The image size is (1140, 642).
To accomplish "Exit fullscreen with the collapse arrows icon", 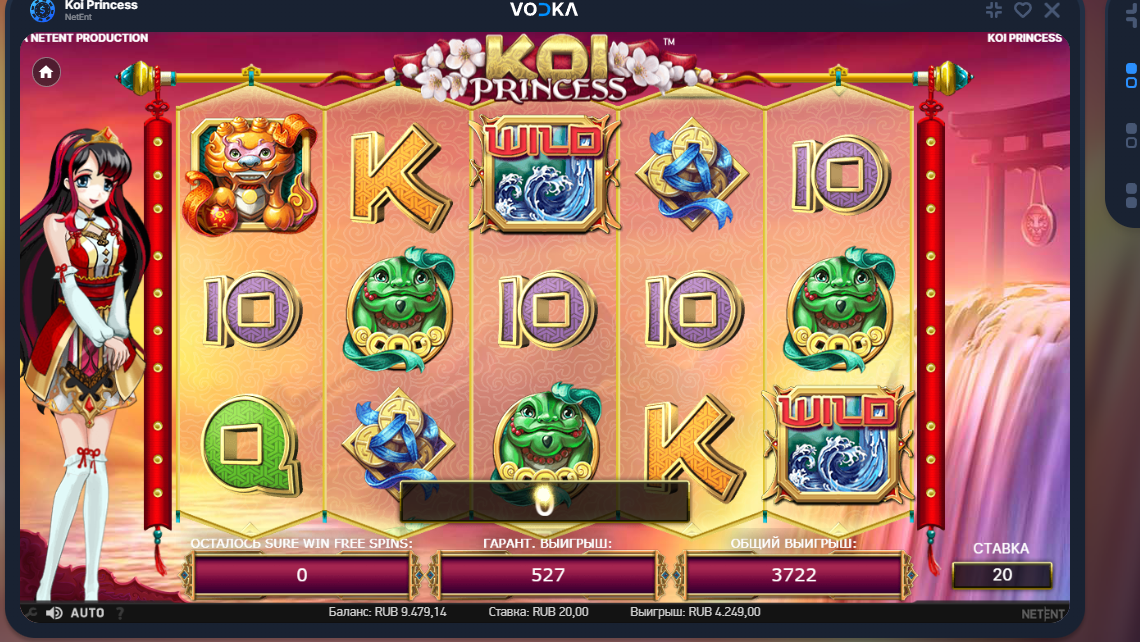I will [x=994, y=10].
